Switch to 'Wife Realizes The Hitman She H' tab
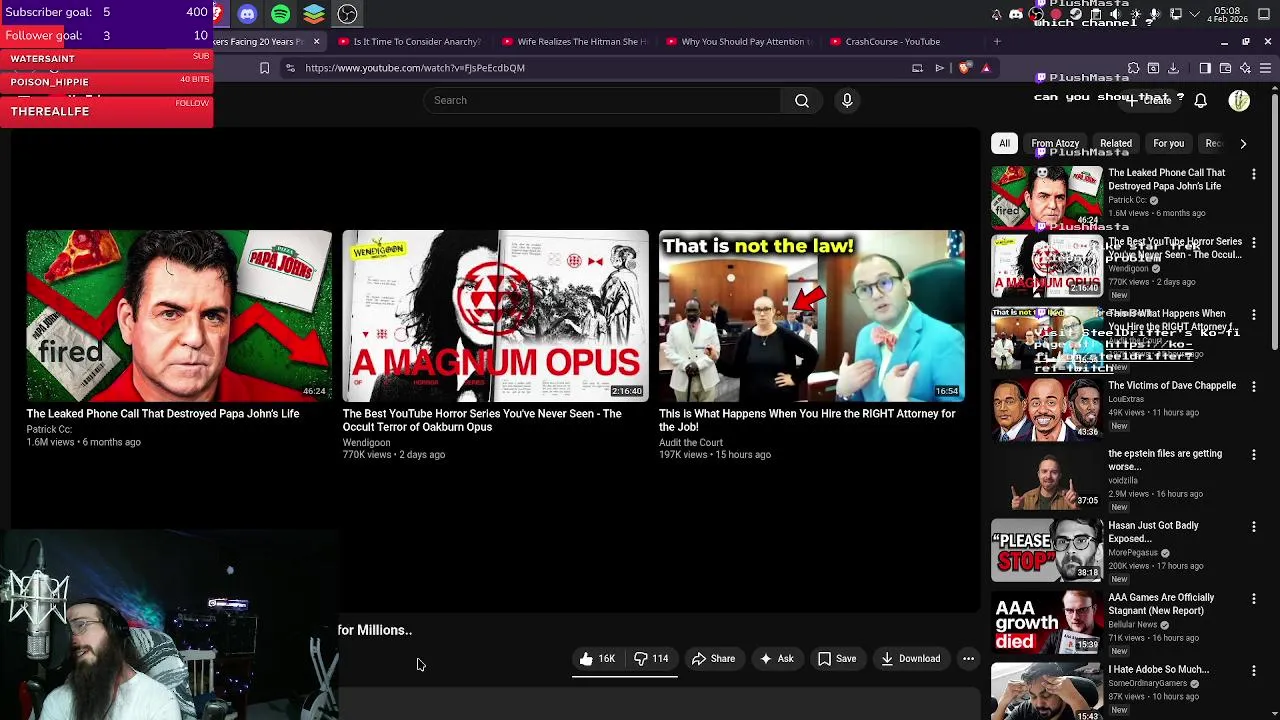This screenshot has height=720, width=1280. (x=574, y=42)
